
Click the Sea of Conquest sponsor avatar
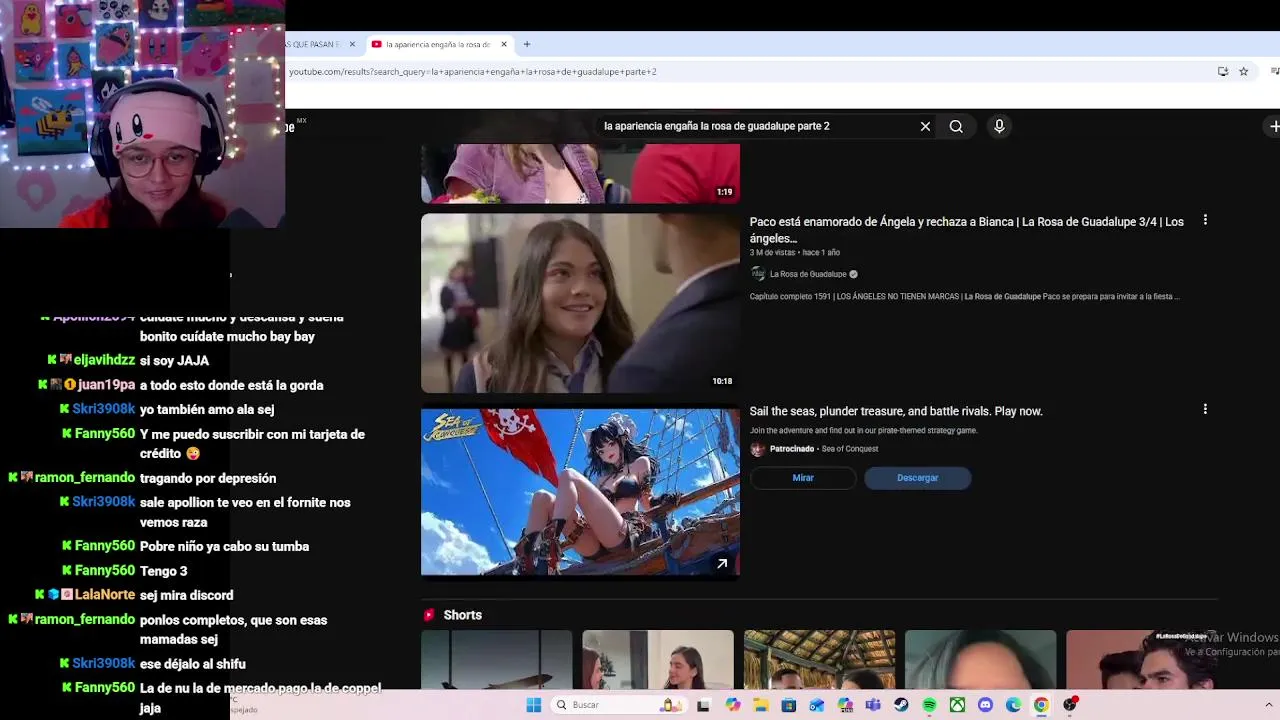click(x=757, y=449)
